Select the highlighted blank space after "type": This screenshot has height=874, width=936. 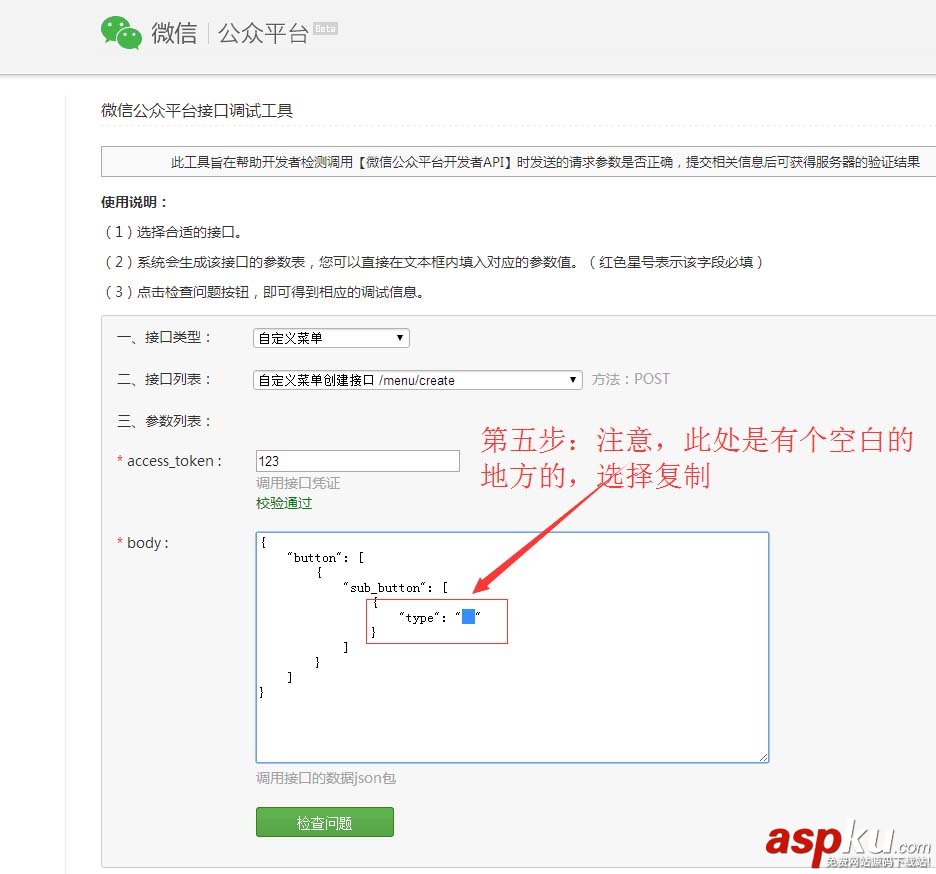tap(468, 617)
